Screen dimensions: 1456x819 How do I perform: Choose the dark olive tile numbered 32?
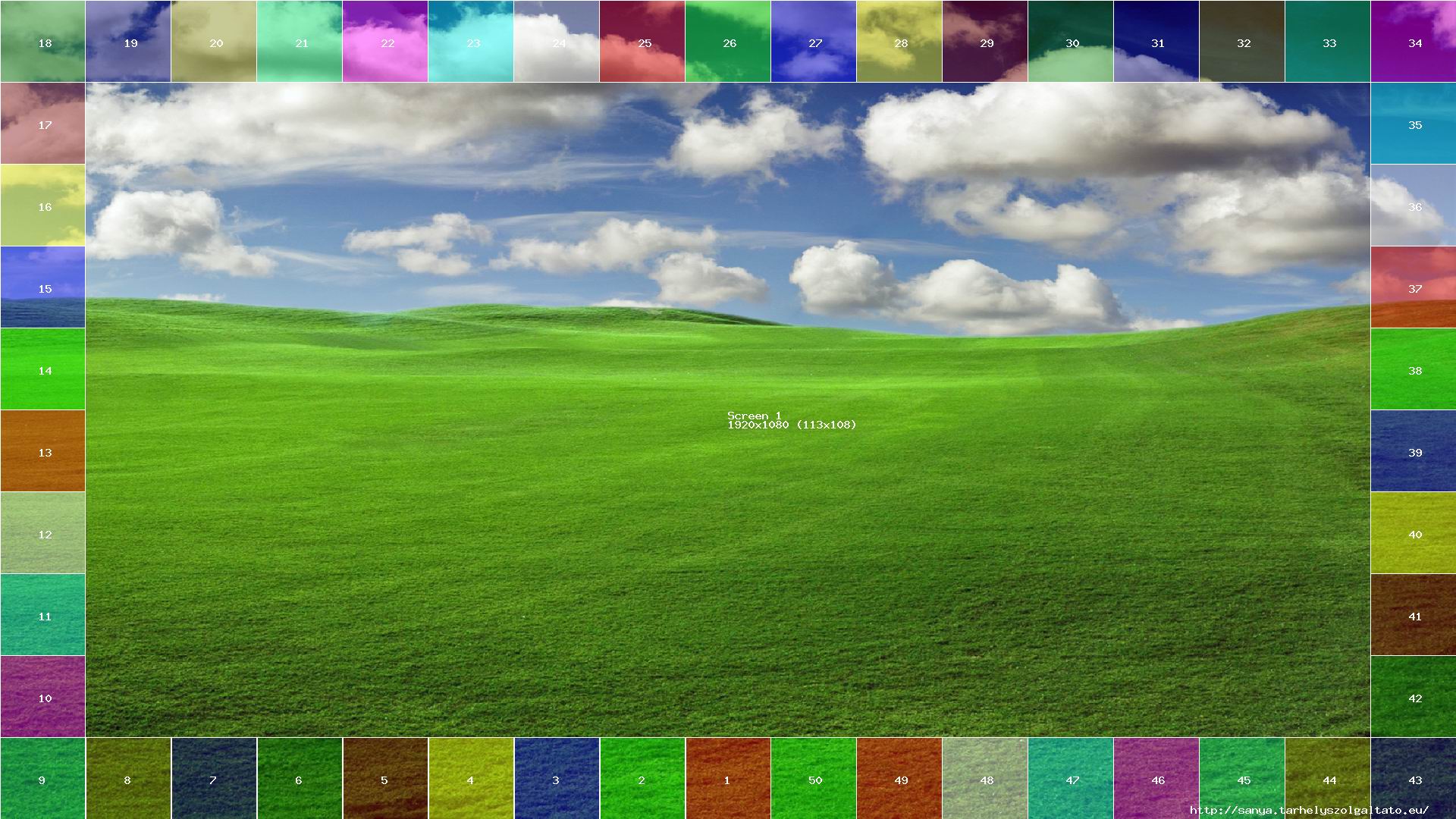[1242, 41]
